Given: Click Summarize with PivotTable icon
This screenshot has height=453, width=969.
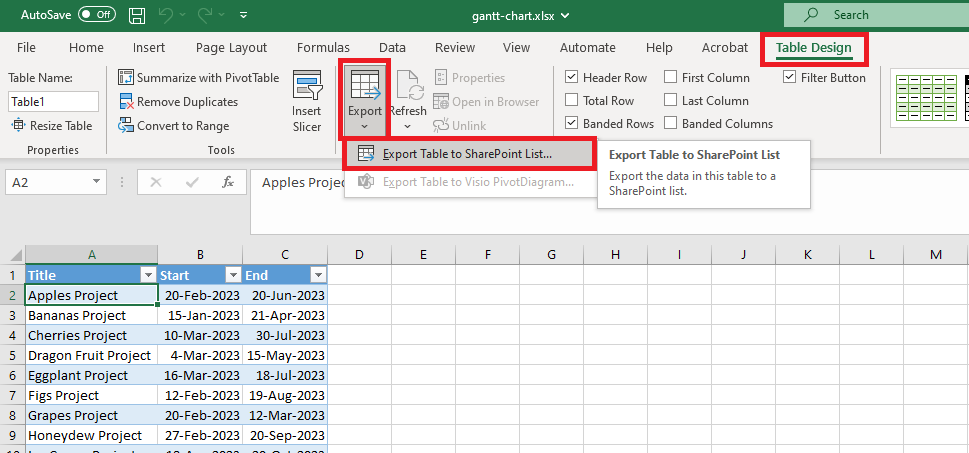Looking at the screenshot, I should tap(126, 78).
